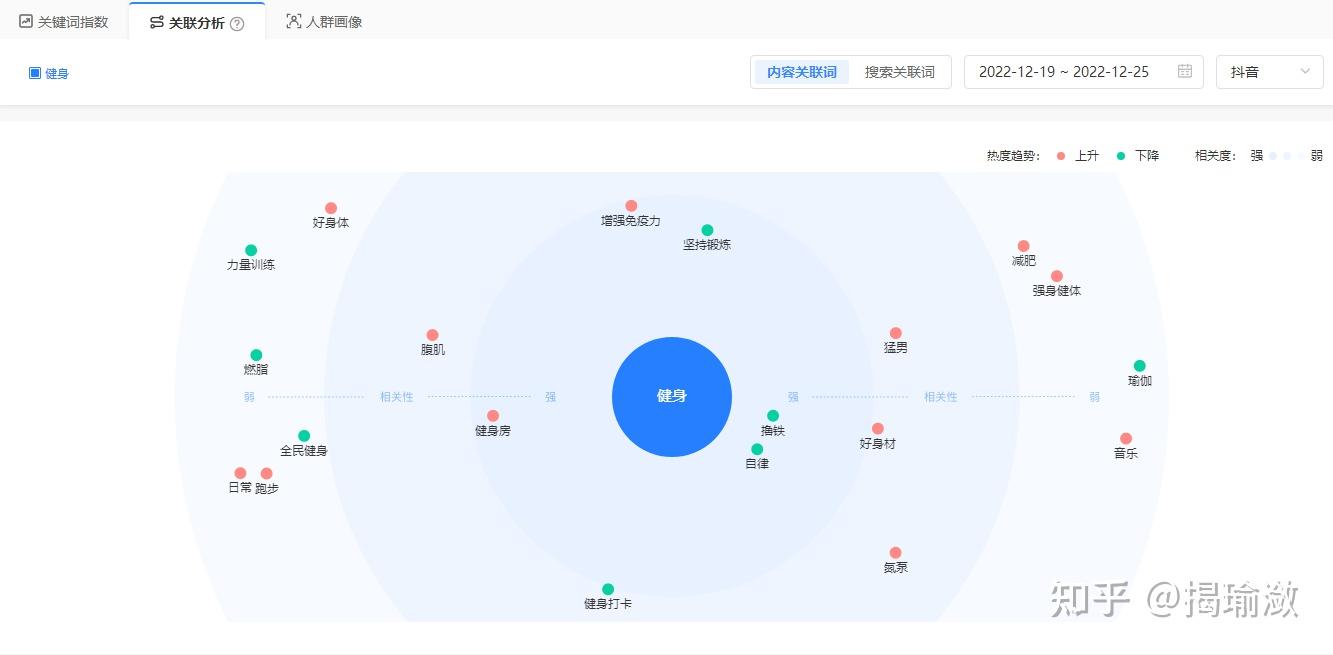Click the help question mark beside 关联分析
This screenshot has width=1333, height=655.
[x=237, y=23]
